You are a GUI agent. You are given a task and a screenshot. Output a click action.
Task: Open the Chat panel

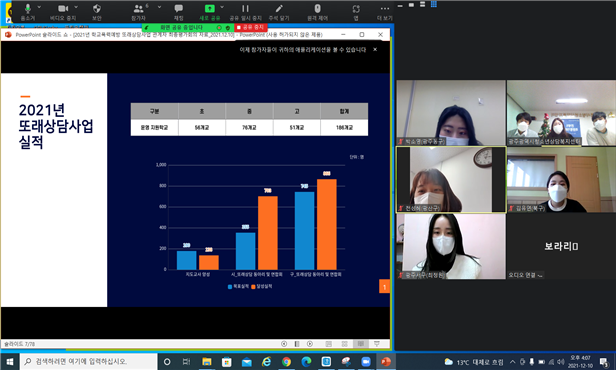[178, 12]
